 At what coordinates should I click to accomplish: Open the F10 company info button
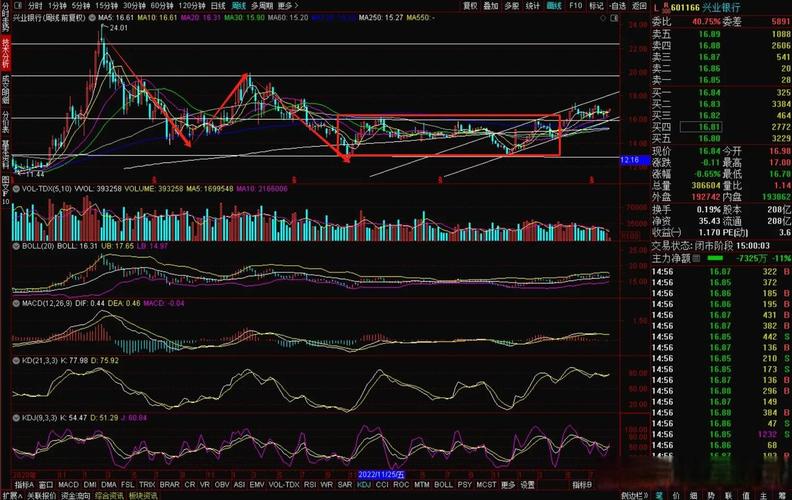(575, 6)
